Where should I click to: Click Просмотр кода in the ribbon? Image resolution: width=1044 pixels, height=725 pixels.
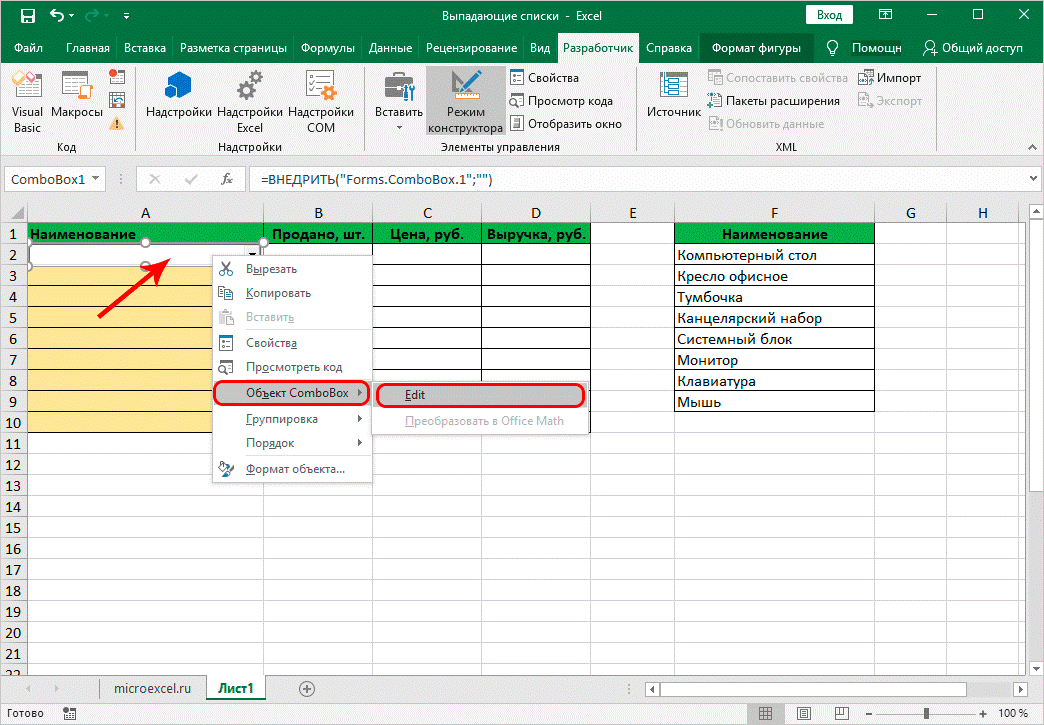pos(569,101)
